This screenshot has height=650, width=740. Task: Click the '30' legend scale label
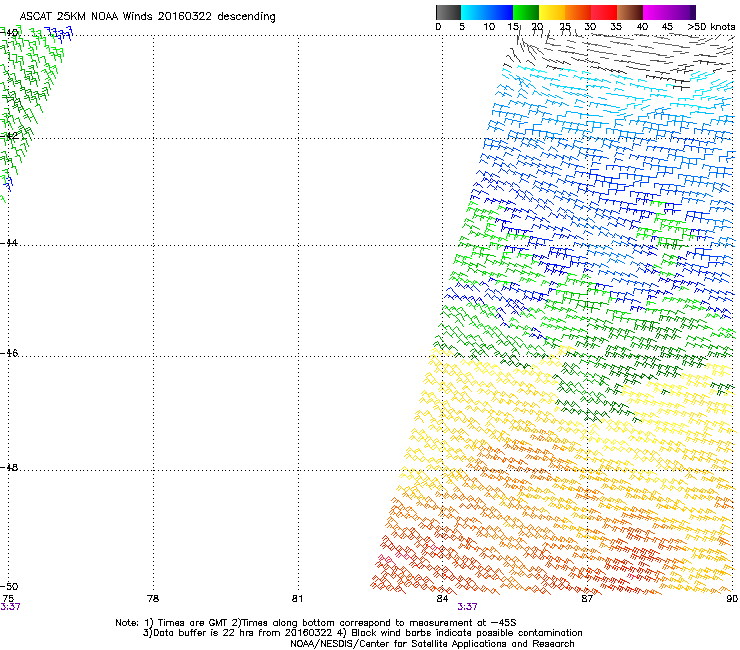tap(590, 27)
